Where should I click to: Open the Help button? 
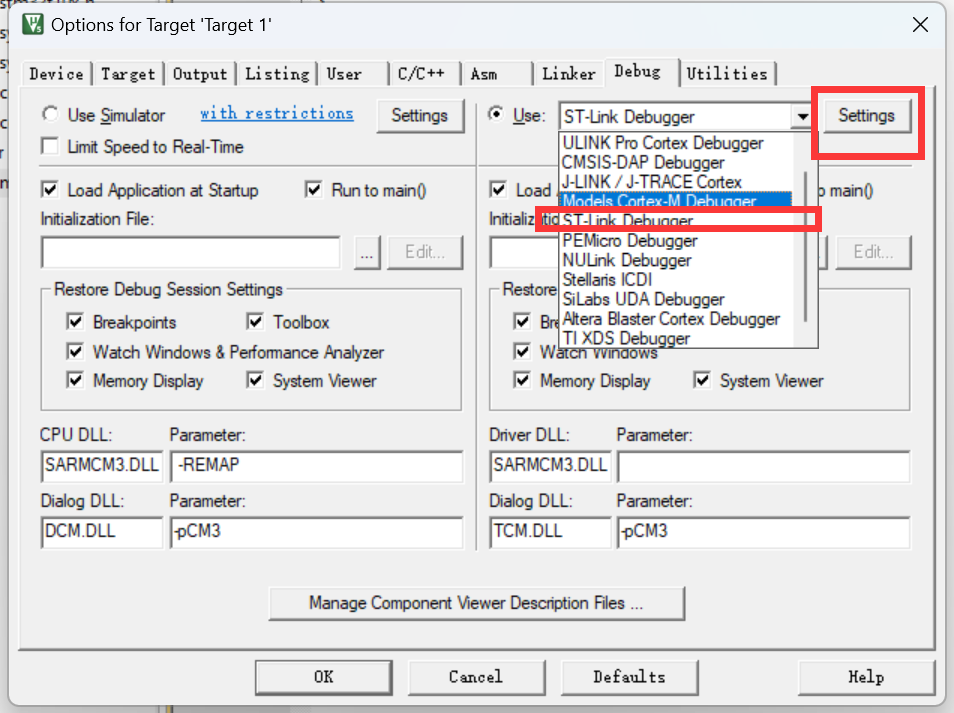[866, 677]
